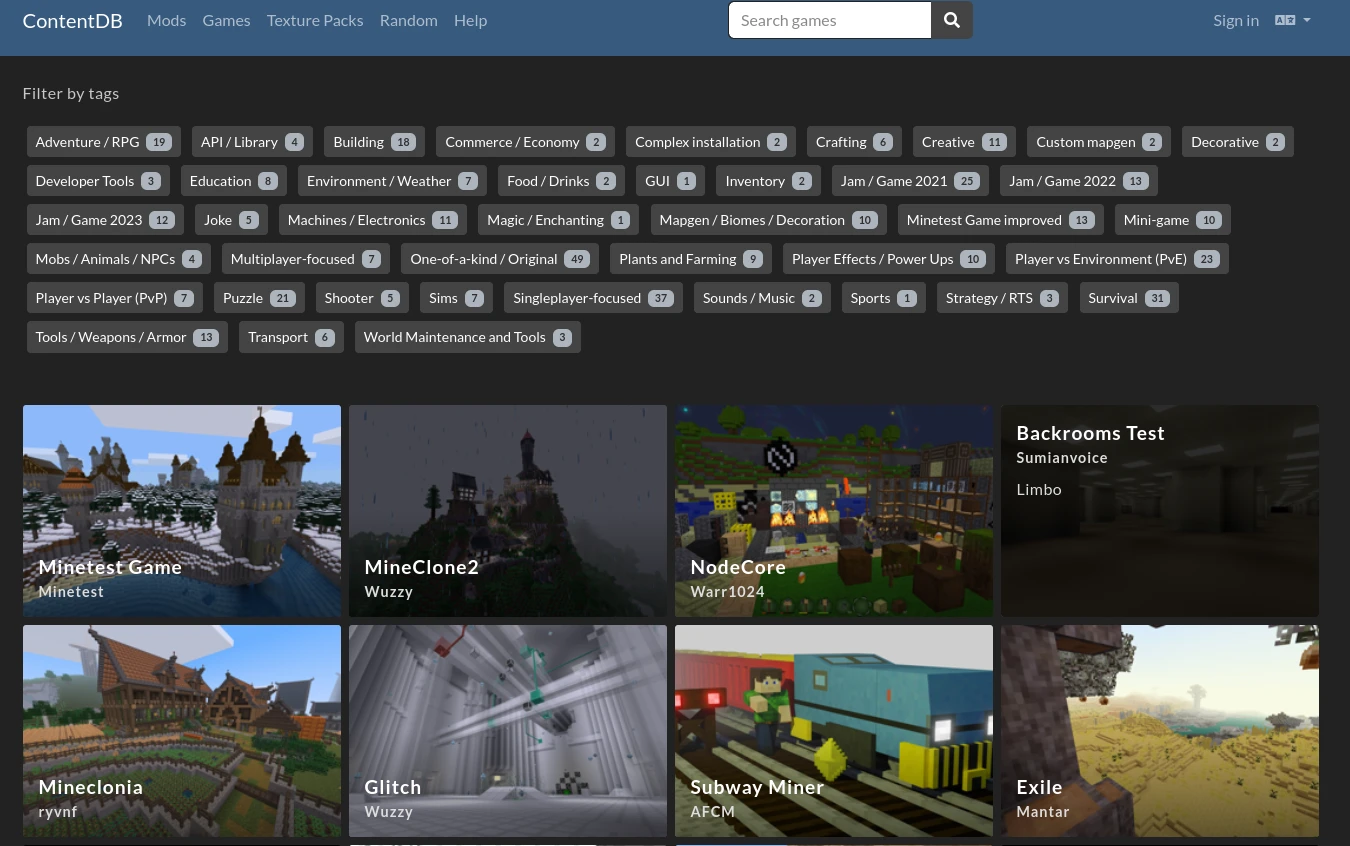Open the Random navigation link
The height and width of the screenshot is (846, 1350).
[x=408, y=20]
